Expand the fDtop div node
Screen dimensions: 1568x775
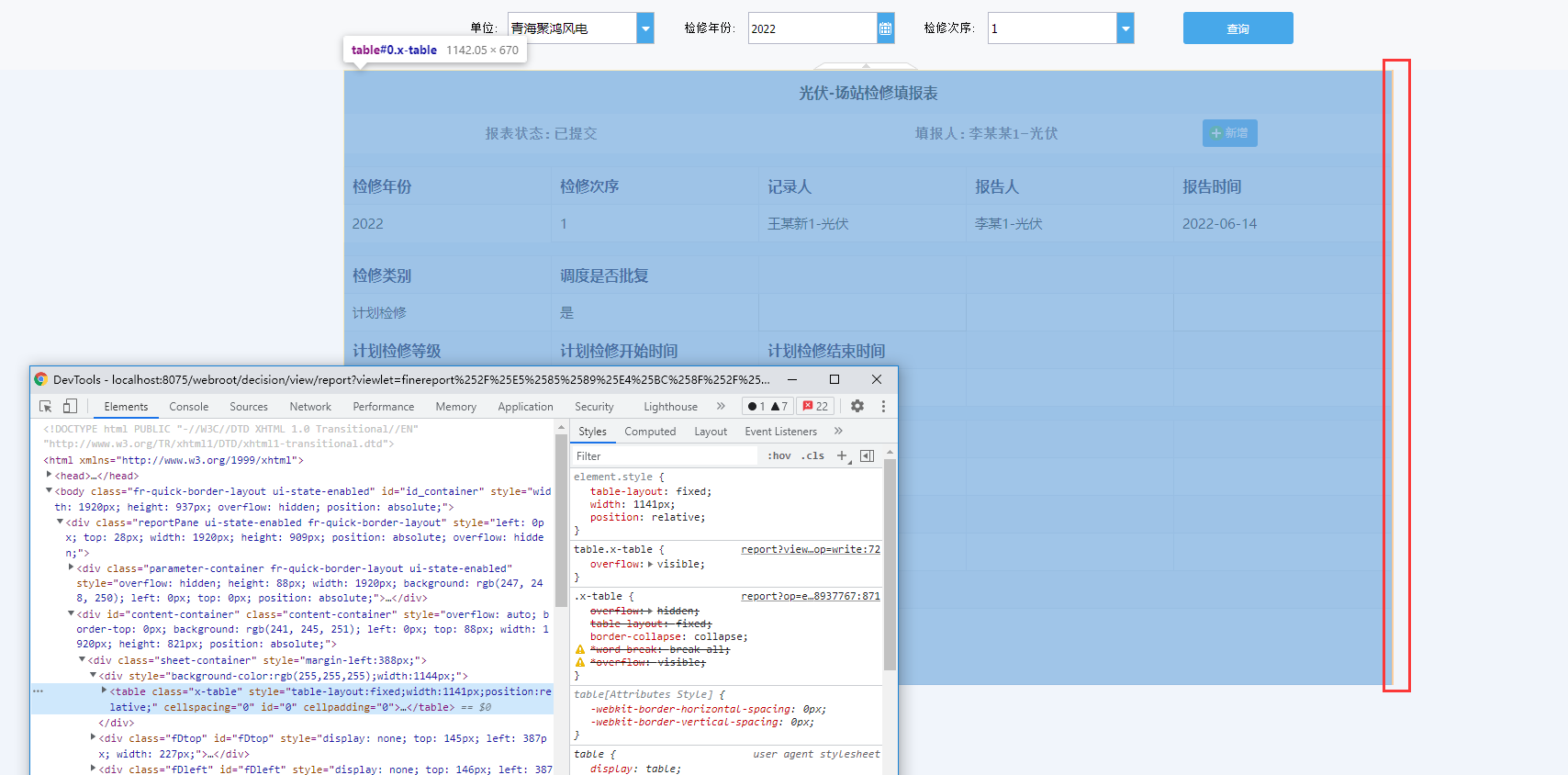pos(93,737)
